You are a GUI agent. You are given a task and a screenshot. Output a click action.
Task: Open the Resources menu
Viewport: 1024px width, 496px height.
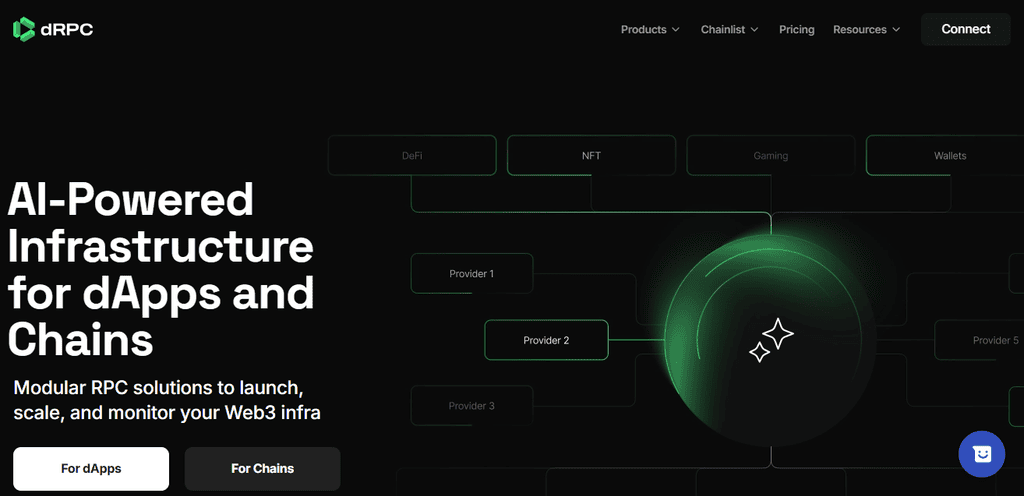coord(867,29)
